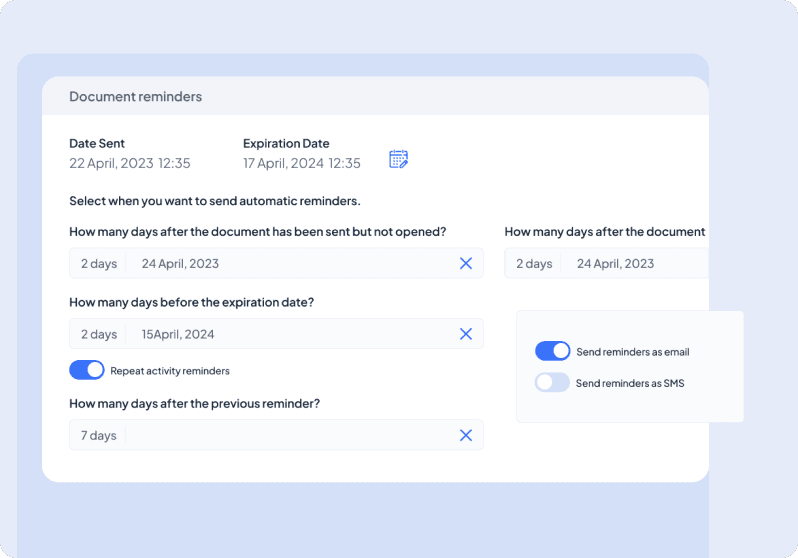Enable Send reminders as SMS switch
This screenshot has height=558, width=798.
pos(552,382)
